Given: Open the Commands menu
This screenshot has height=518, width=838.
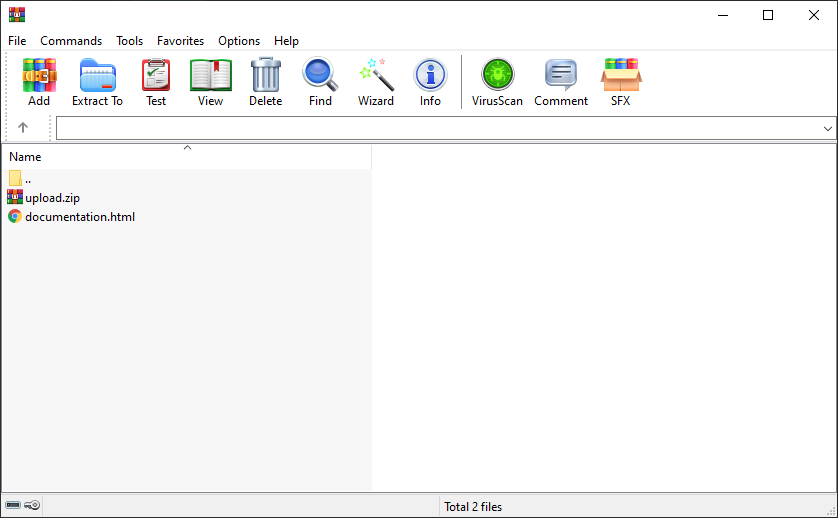Looking at the screenshot, I should 71,41.
